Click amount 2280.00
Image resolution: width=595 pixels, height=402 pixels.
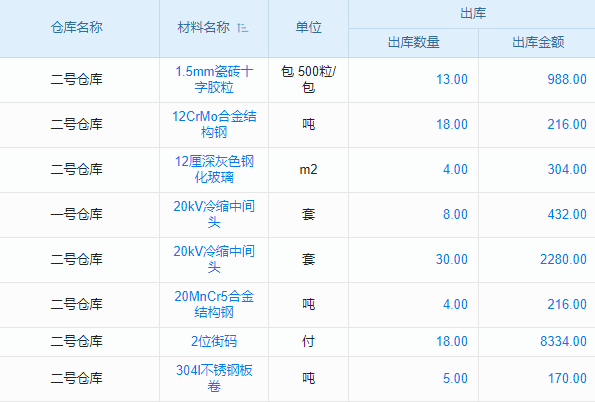[x=564, y=259]
